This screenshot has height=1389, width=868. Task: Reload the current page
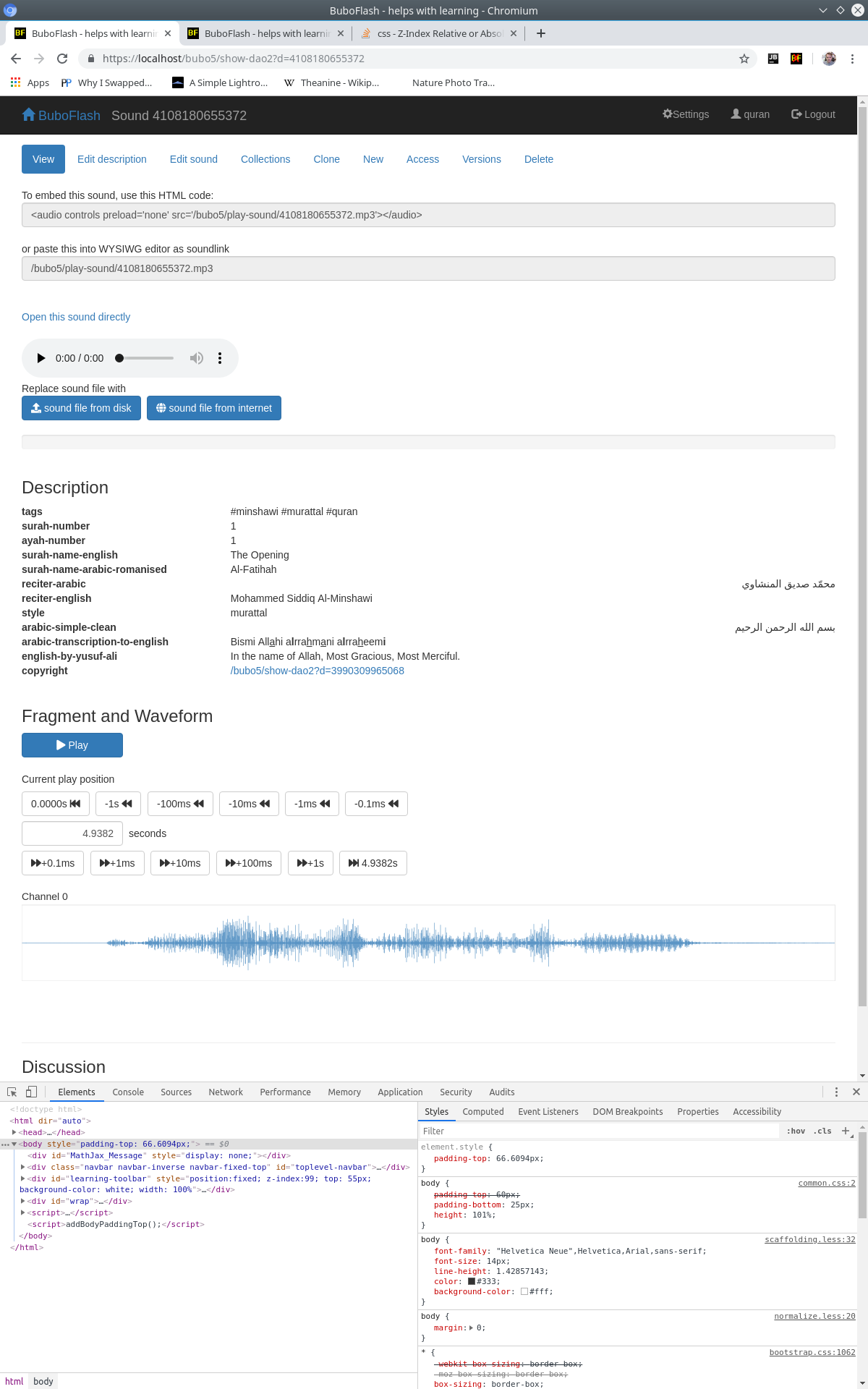coord(62,59)
